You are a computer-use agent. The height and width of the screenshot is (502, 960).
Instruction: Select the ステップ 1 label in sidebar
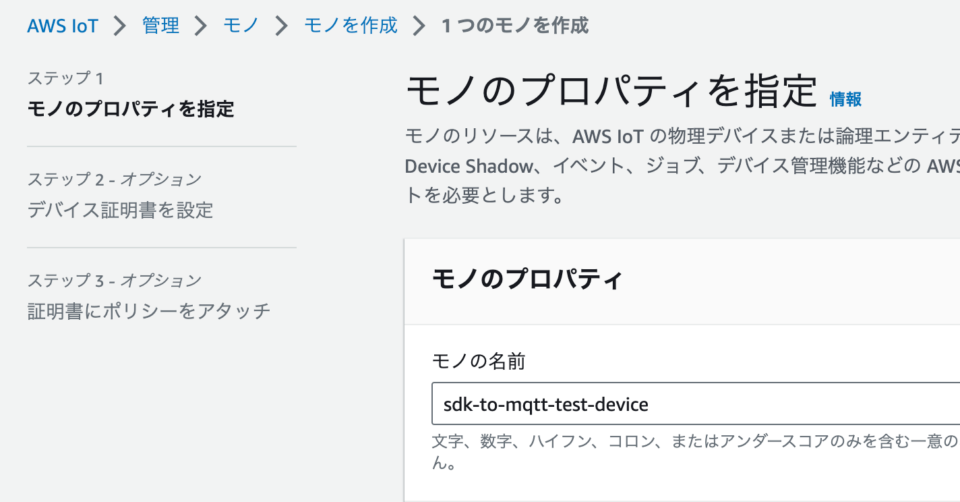click(x=66, y=78)
